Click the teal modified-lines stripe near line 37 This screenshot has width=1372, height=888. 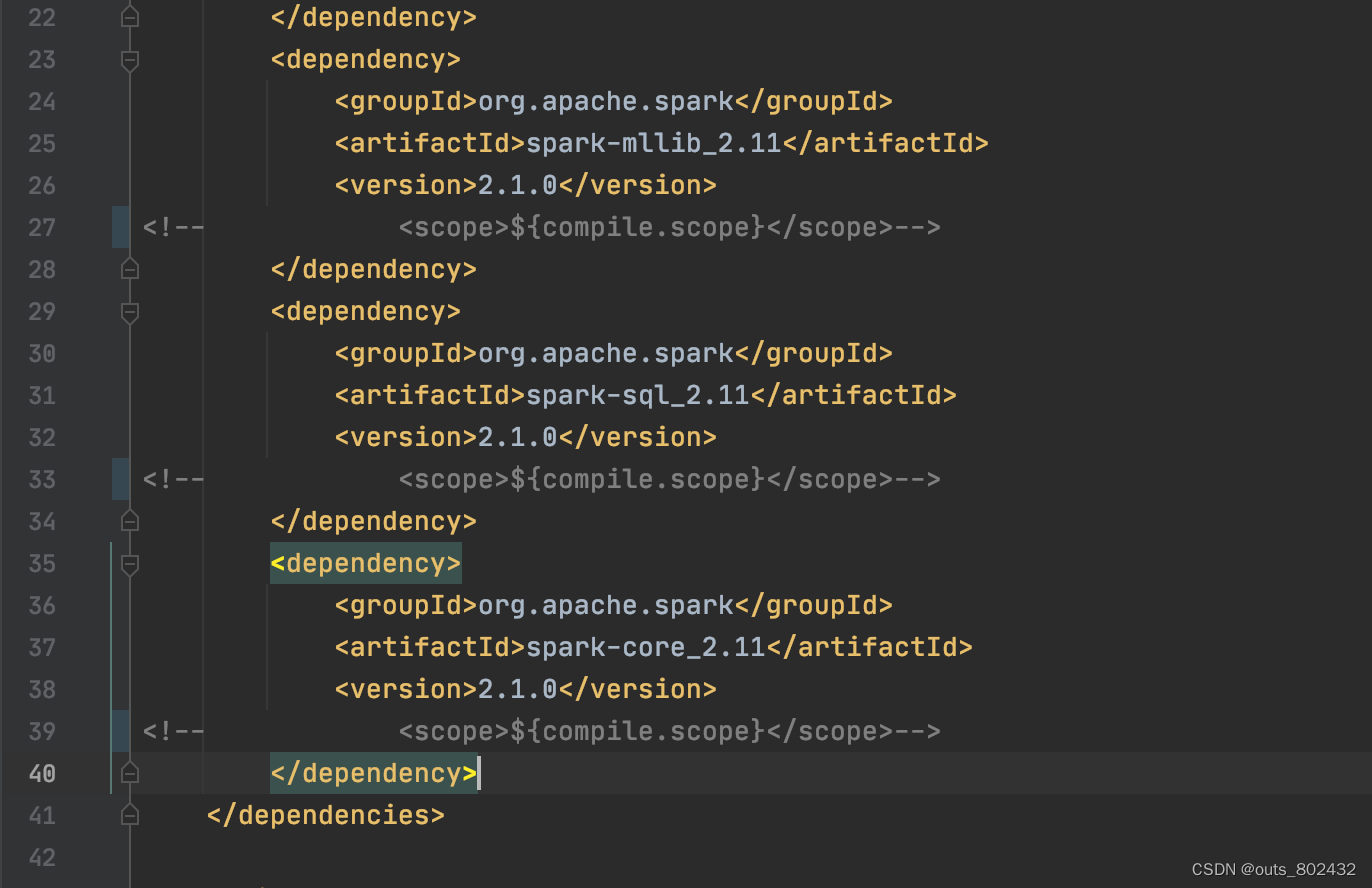click(x=113, y=647)
